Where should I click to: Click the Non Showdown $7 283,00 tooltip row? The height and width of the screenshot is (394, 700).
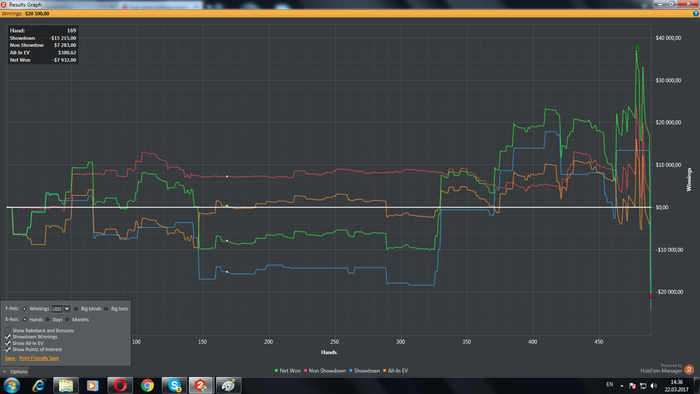point(43,45)
